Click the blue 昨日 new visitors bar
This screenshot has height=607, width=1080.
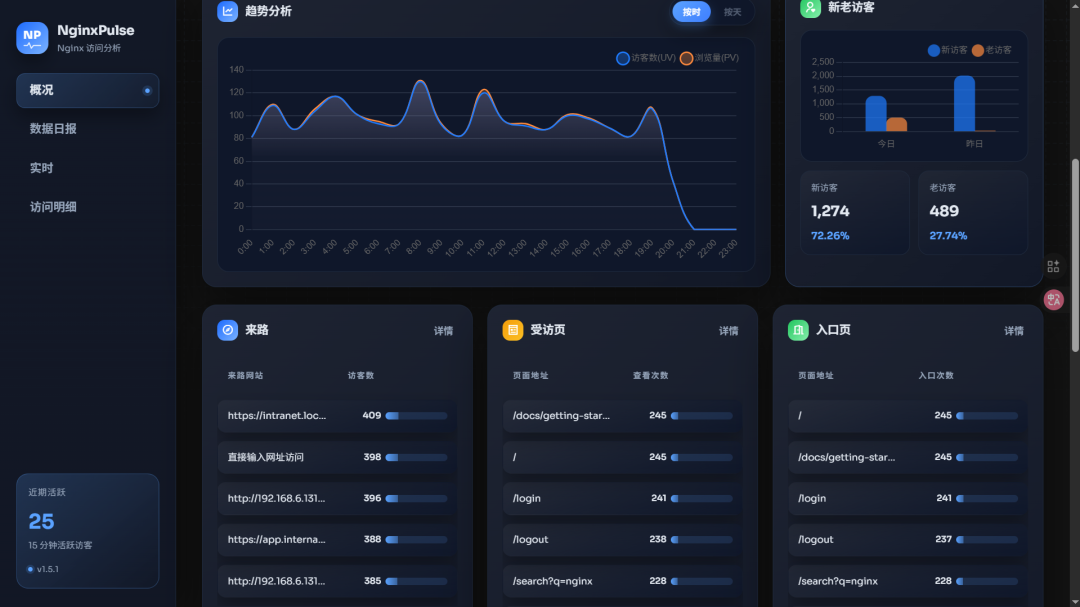(x=964, y=103)
